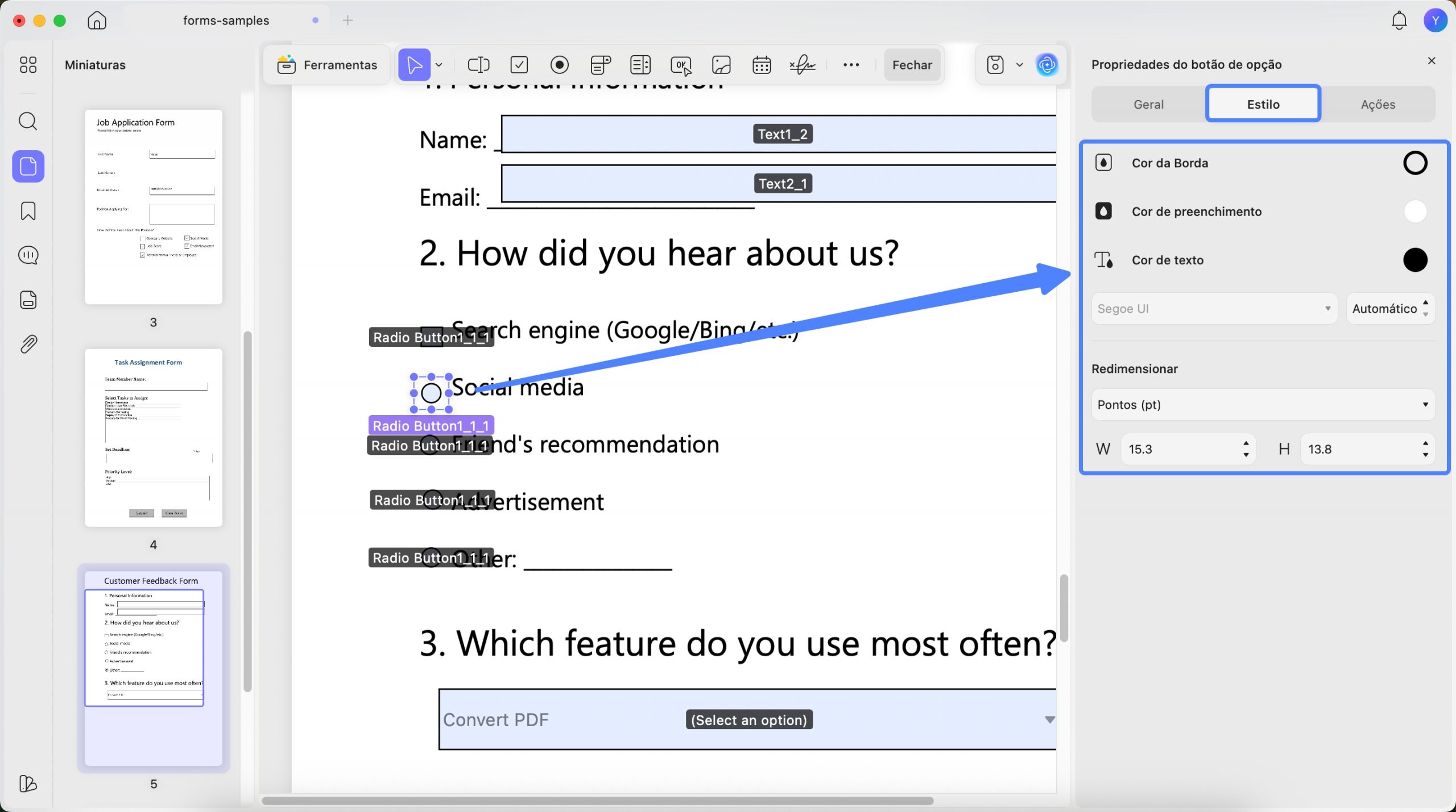Expand the save options dropdown arrow
This screenshot has height=812, width=1456.
pyautogui.click(x=1020, y=65)
